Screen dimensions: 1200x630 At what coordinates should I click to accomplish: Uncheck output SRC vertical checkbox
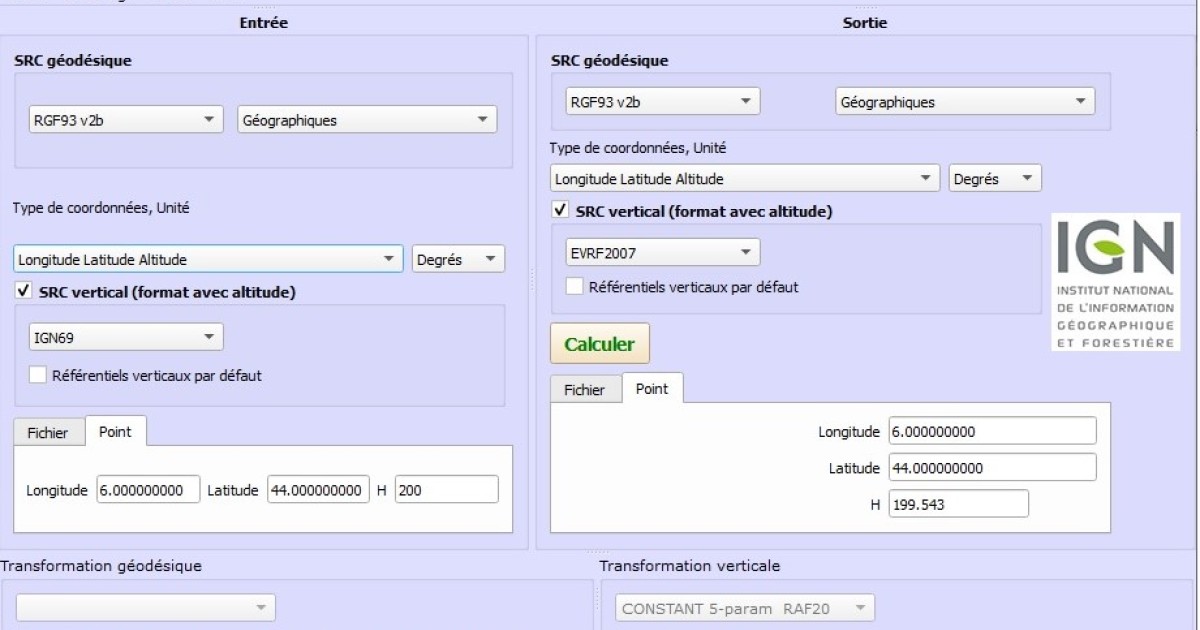pyautogui.click(x=560, y=211)
